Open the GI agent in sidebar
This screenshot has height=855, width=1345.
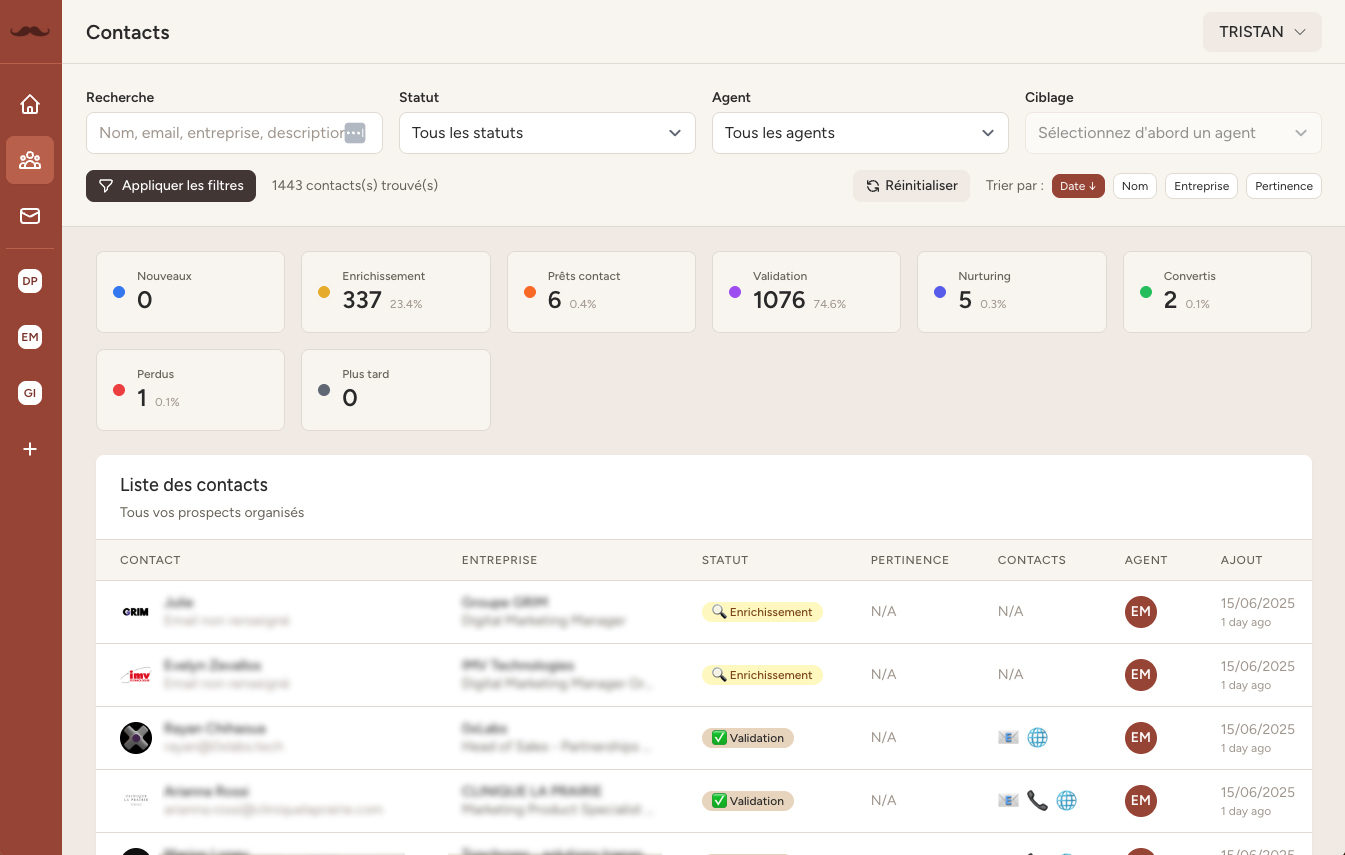(30, 394)
